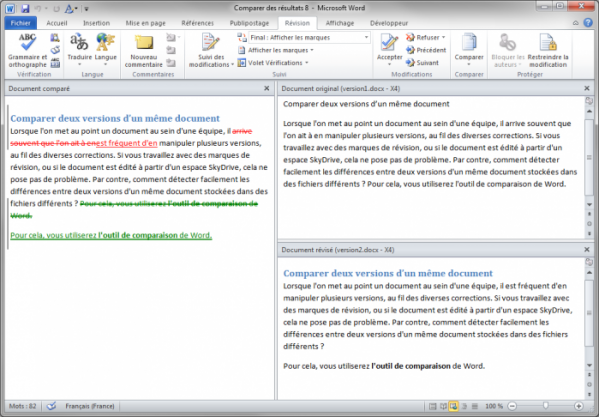Click the next comment icon in Commentaires group
The height and width of the screenshot is (417, 599).
pos(171,63)
